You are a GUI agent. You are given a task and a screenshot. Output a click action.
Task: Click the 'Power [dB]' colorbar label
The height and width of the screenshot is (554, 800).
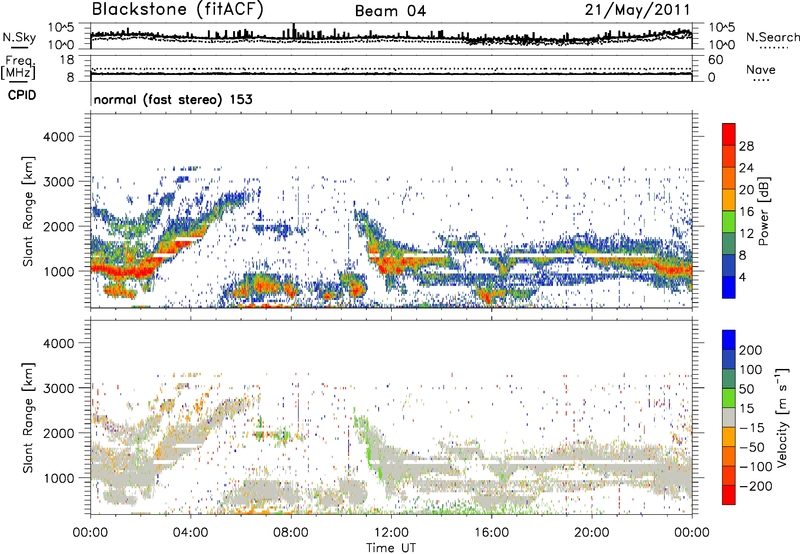[764, 211]
